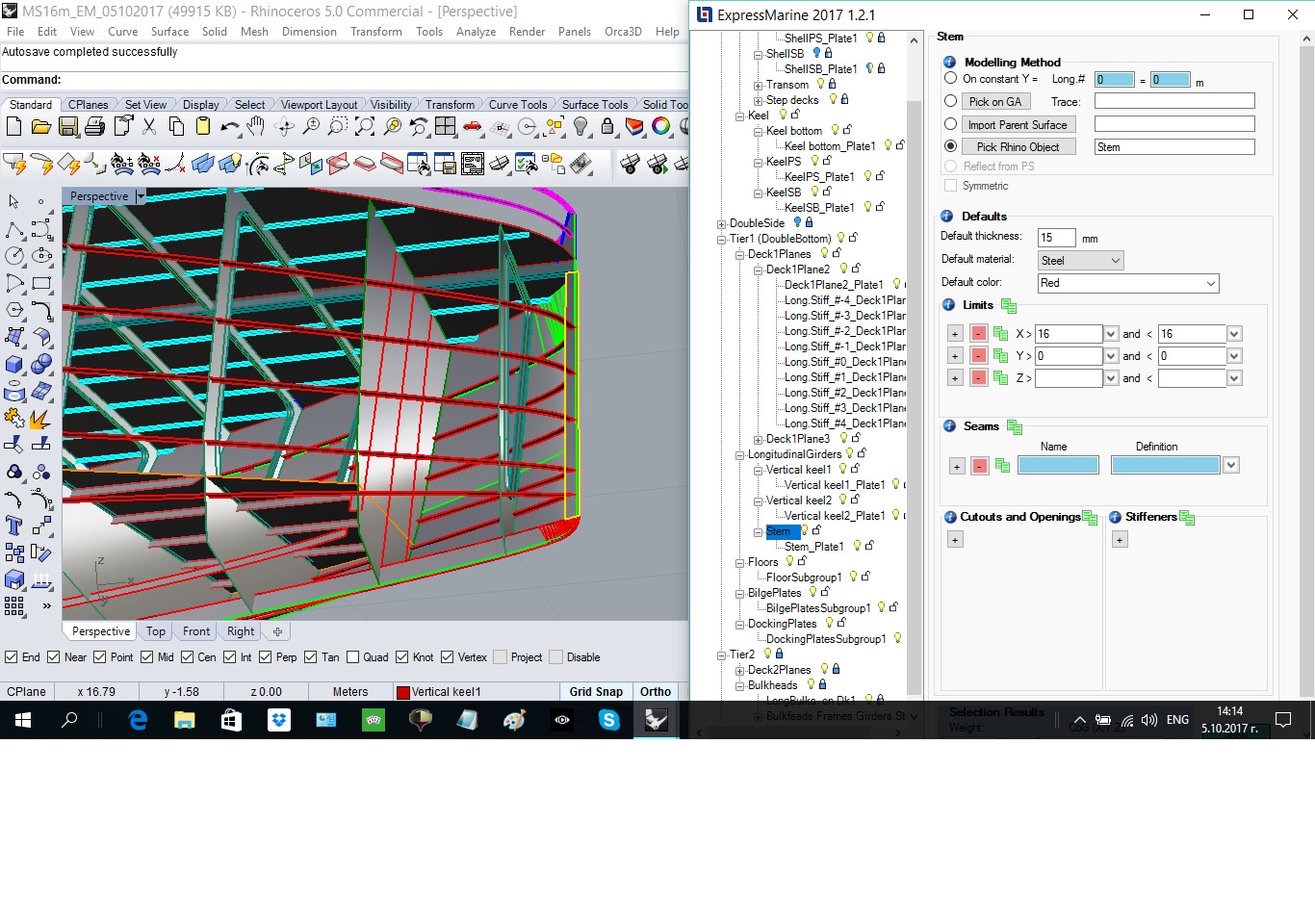Open the Print icon in Standard toolbar
Image resolution: width=1315 pixels, height=924 pixels.
click(94, 127)
